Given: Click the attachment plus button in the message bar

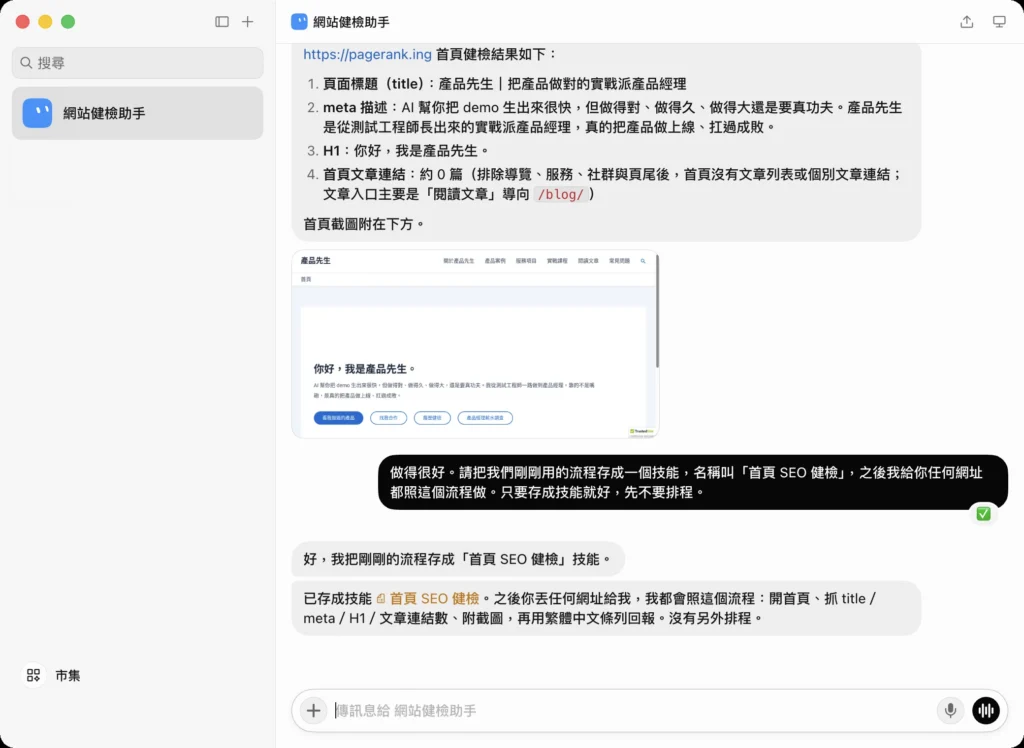Looking at the screenshot, I should (x=313, y=710).
